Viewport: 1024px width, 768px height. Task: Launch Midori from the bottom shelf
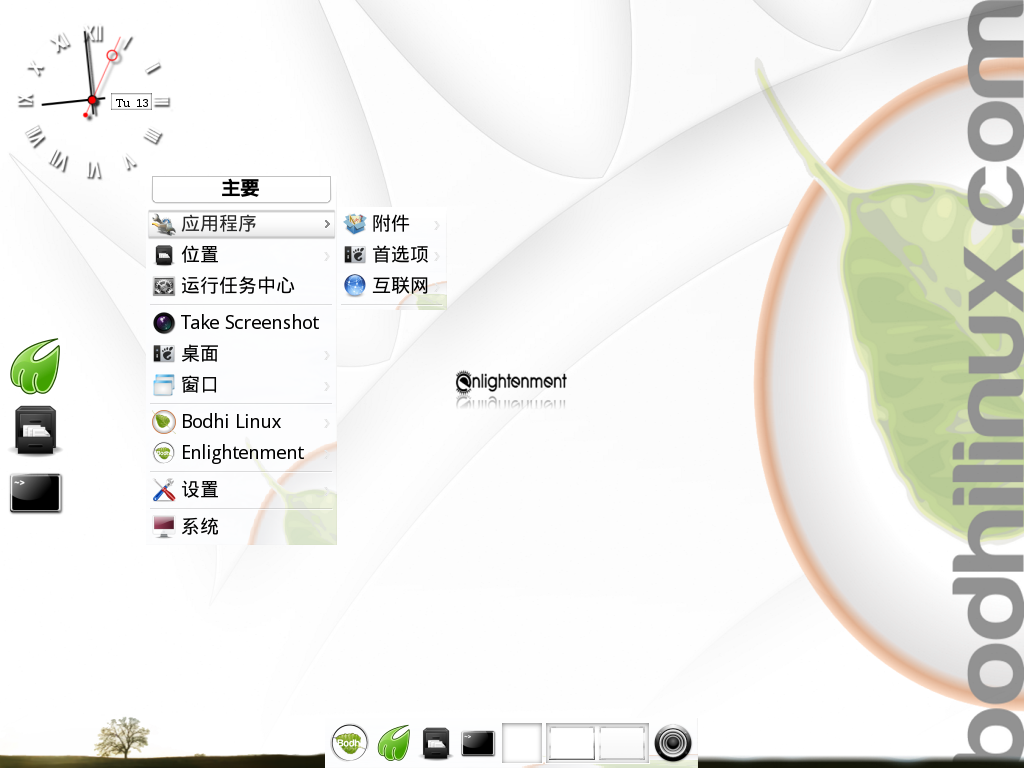tap(394, 743)
